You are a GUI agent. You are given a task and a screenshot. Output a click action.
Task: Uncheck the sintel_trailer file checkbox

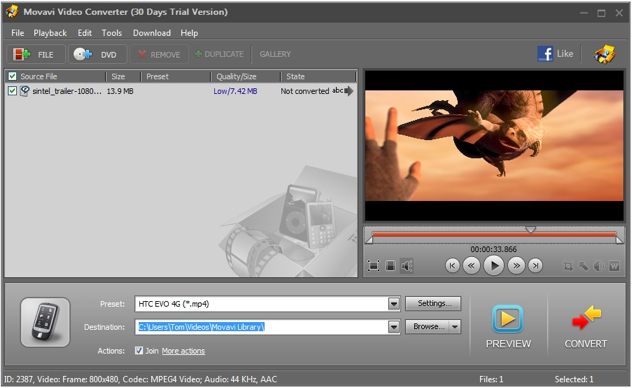point(12,91)
